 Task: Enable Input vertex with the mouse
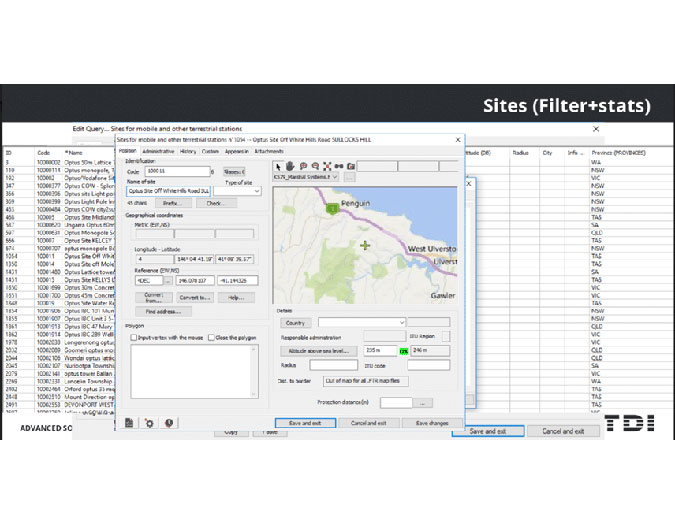[x=134, y=338]
